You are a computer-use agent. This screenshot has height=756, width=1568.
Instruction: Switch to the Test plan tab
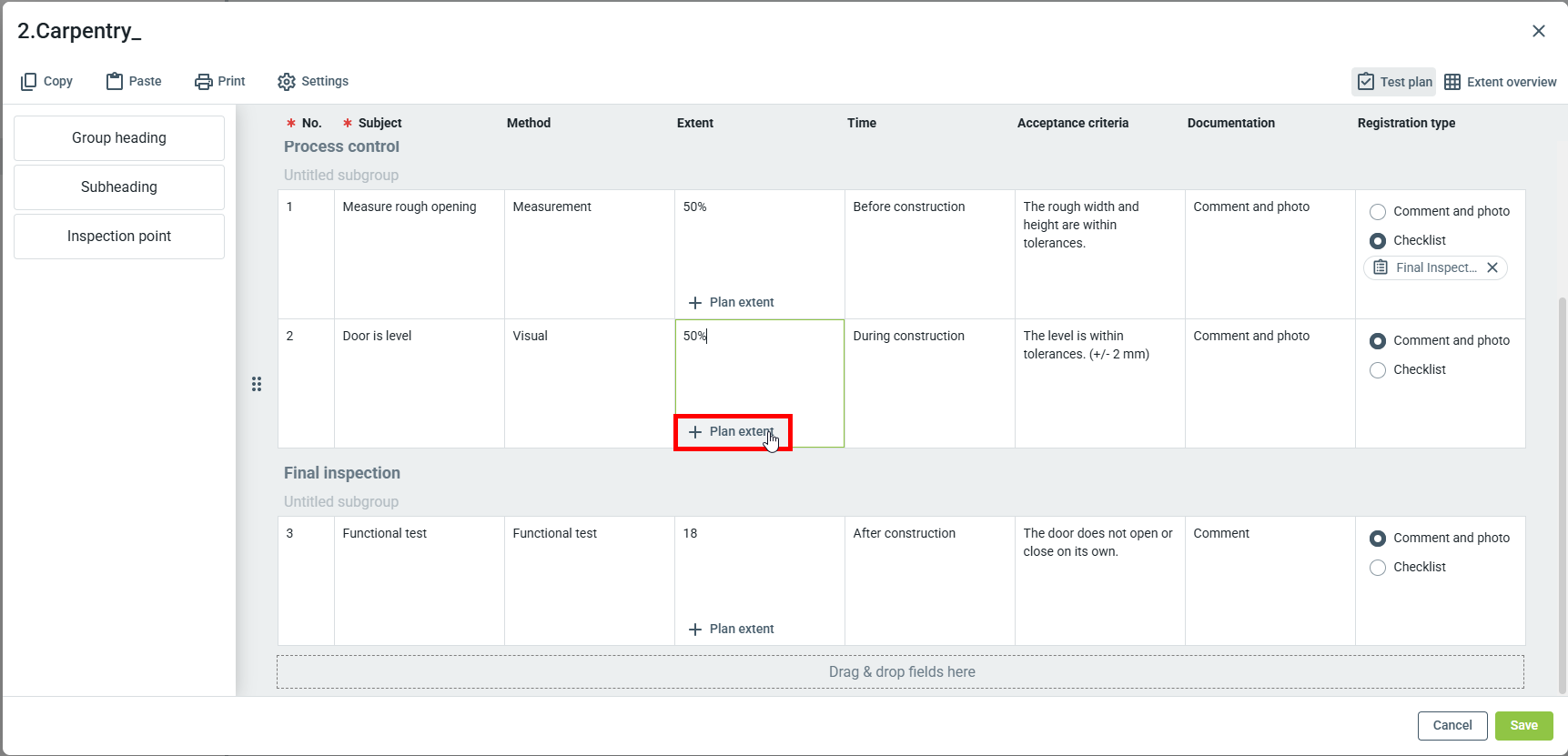[1394, 82]
